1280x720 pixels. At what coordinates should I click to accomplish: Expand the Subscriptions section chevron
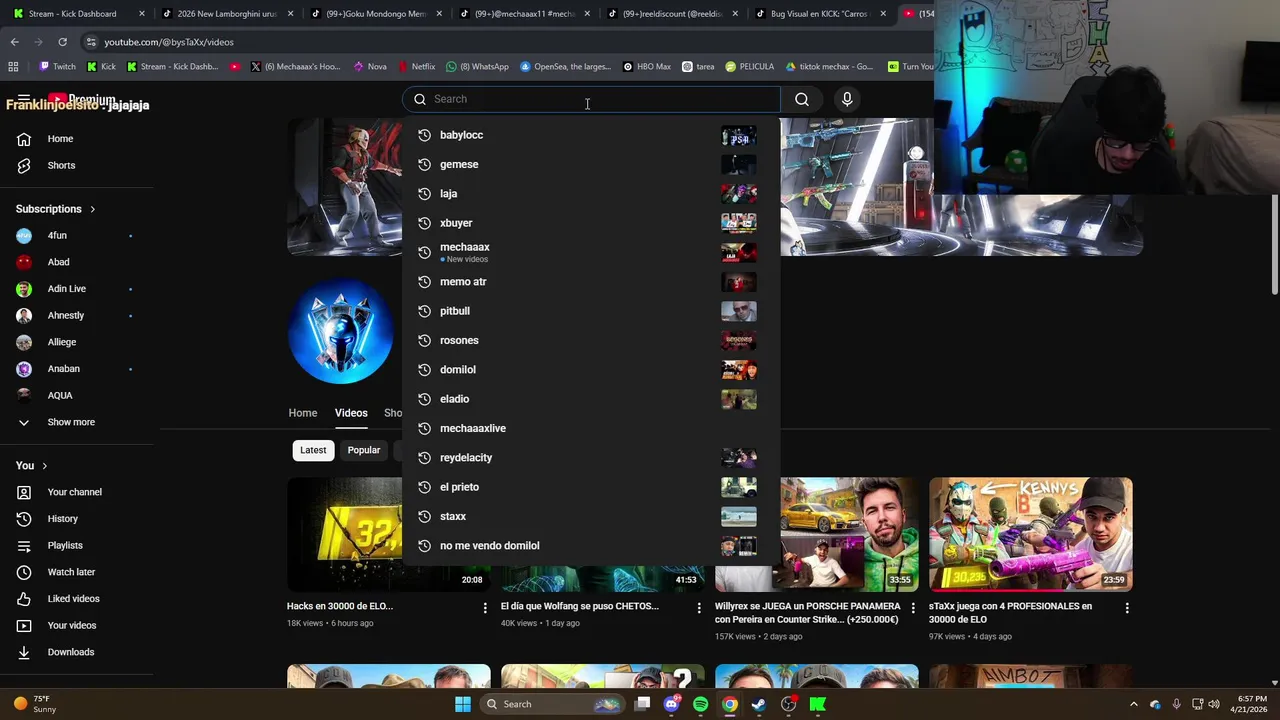92,209
